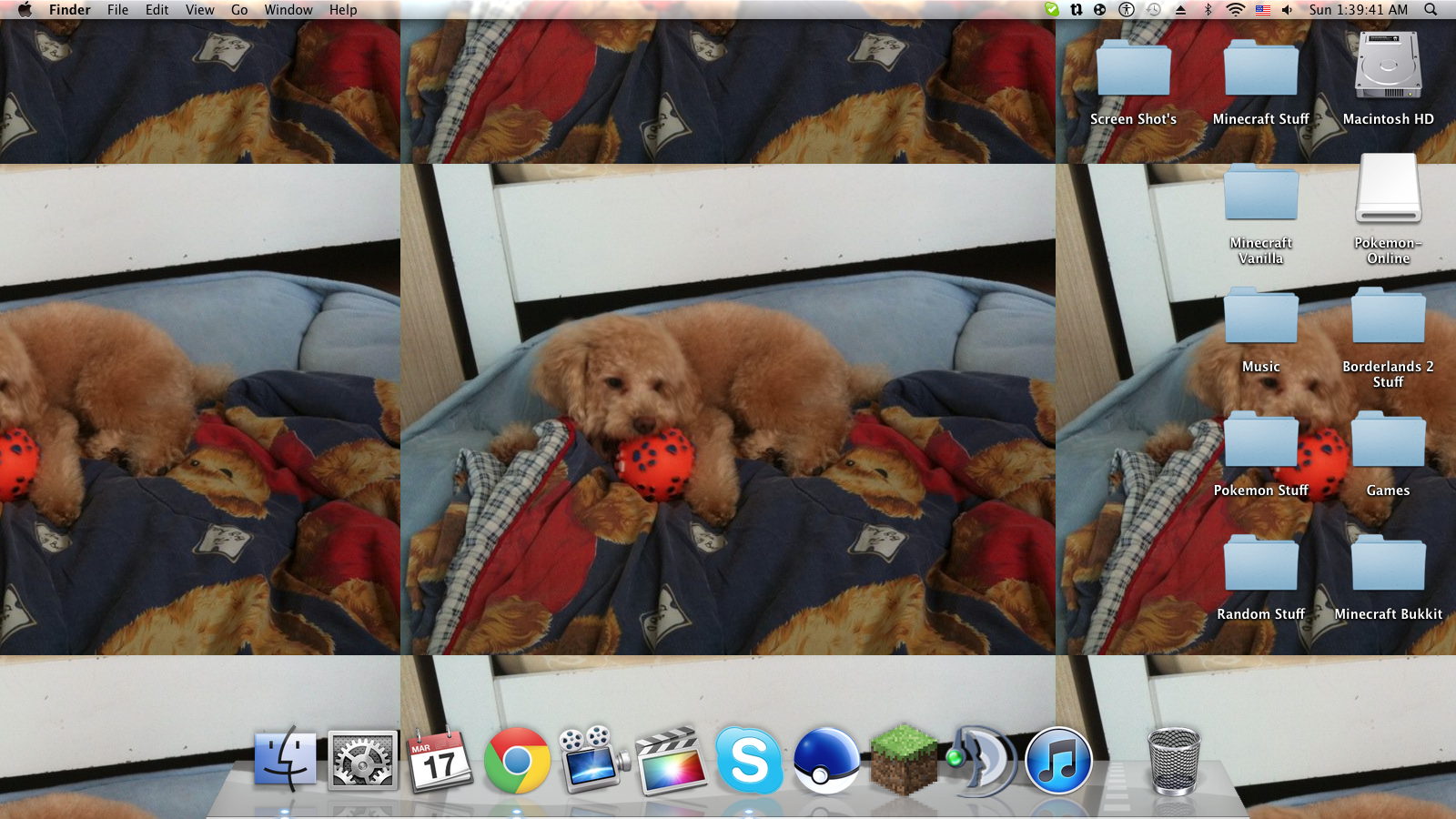The width and height of the screenshot is (1456, 819).
Task: Open the Apple menu
Action: click(x=25, y=9)
